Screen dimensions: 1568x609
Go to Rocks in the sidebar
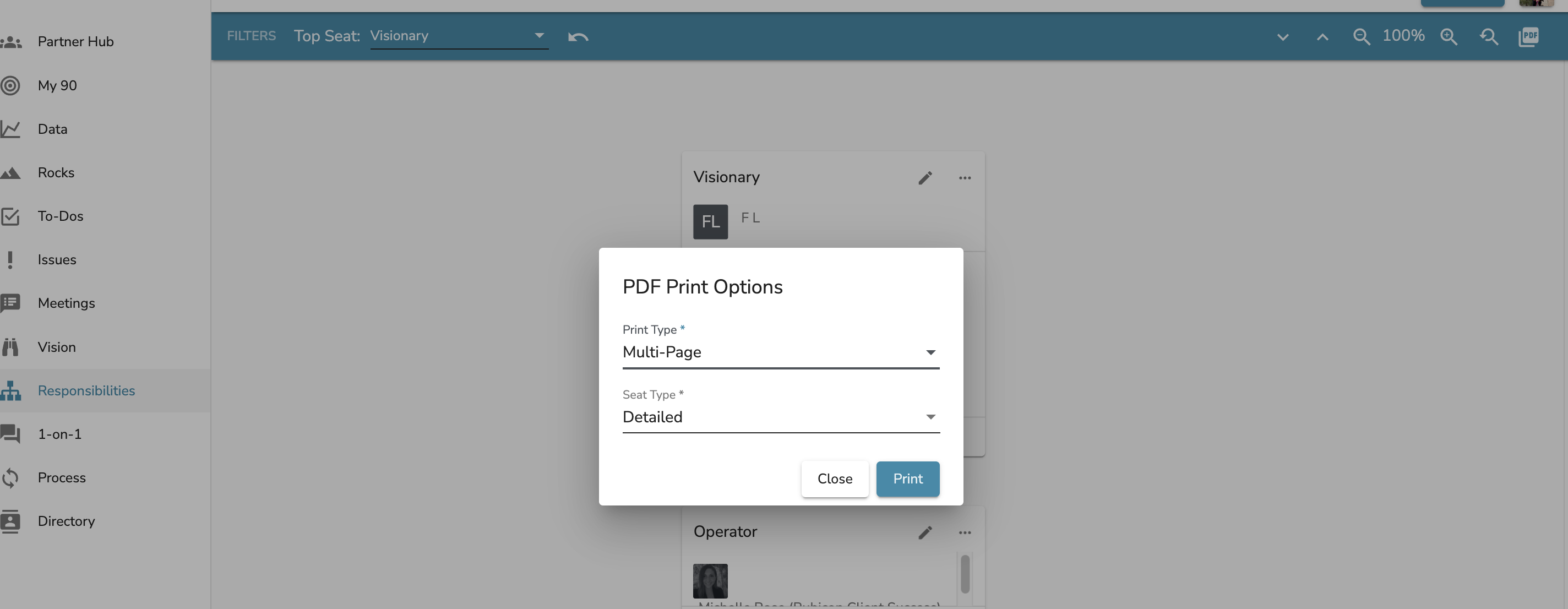[x=56, y=173]
